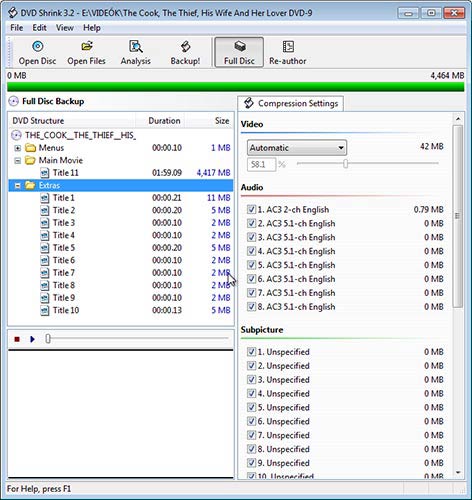Image resolution: width=472 pixels, height=500 pixels.
Task: Collapse the Main Movie folder
Action: click(x=18, y=161)
